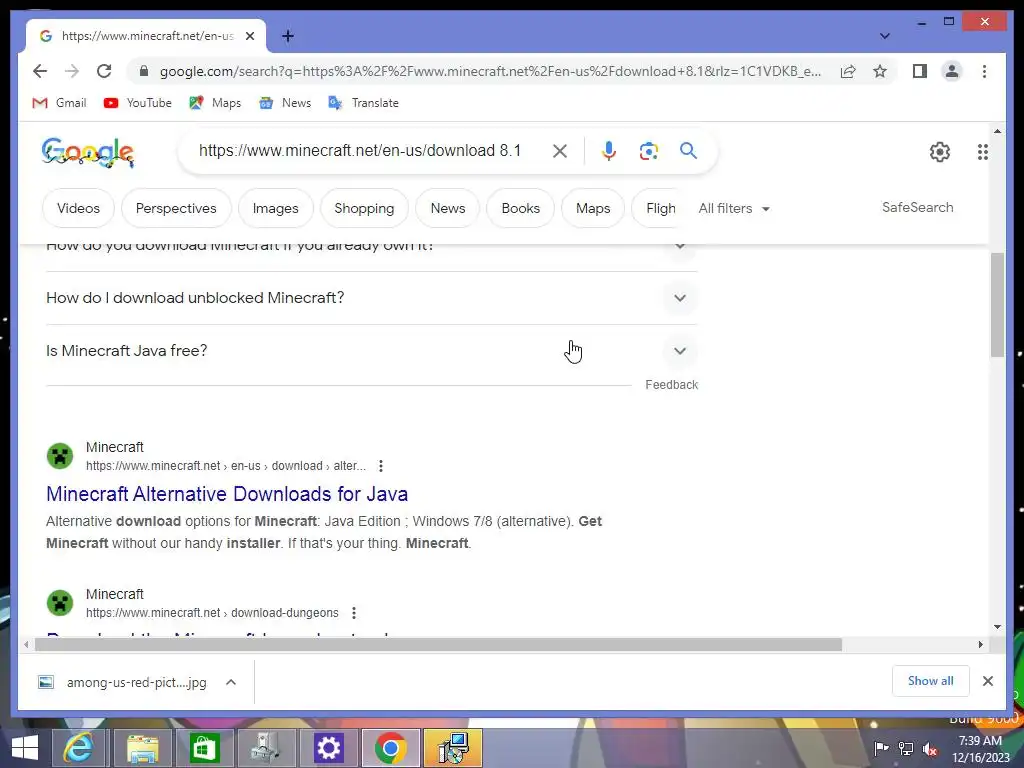Click the forward navigation arrow
Image resolution: width=1024 pixels, height=768 pixels.
(72, 71)
